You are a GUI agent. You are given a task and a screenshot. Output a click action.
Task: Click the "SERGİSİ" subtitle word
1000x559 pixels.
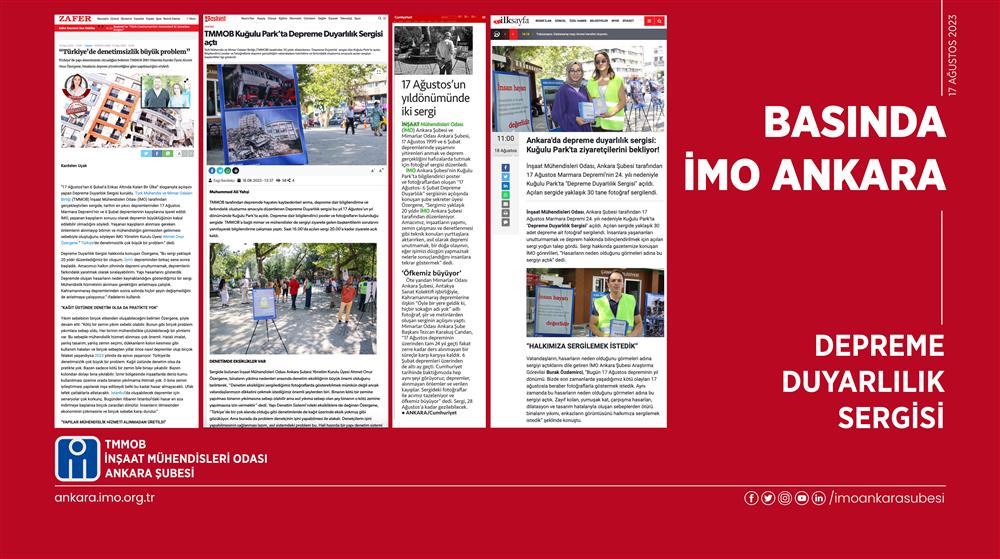[x=890, y=417]
